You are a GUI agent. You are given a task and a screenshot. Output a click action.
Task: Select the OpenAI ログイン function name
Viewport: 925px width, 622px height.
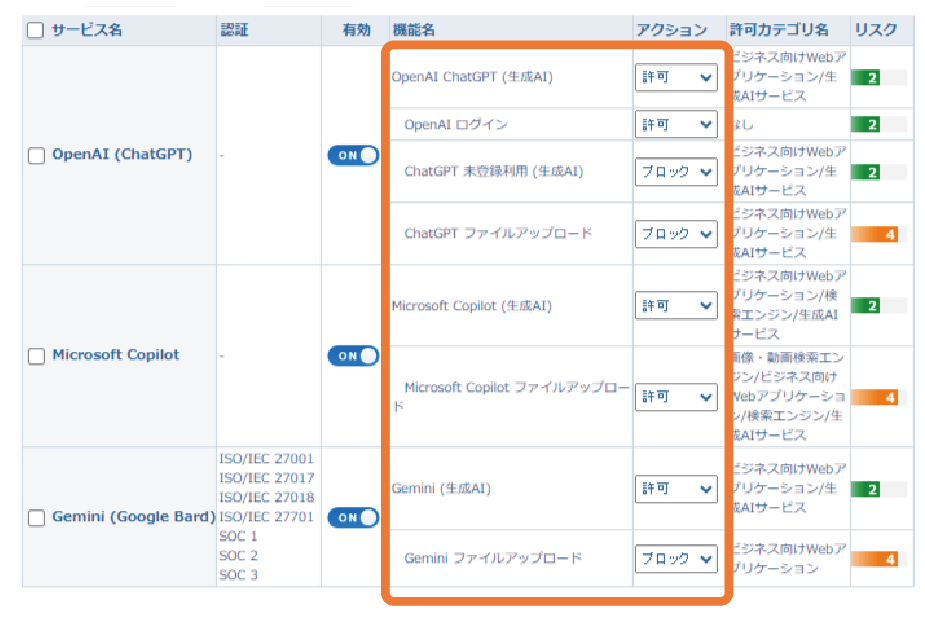click(x=455, y=125)
